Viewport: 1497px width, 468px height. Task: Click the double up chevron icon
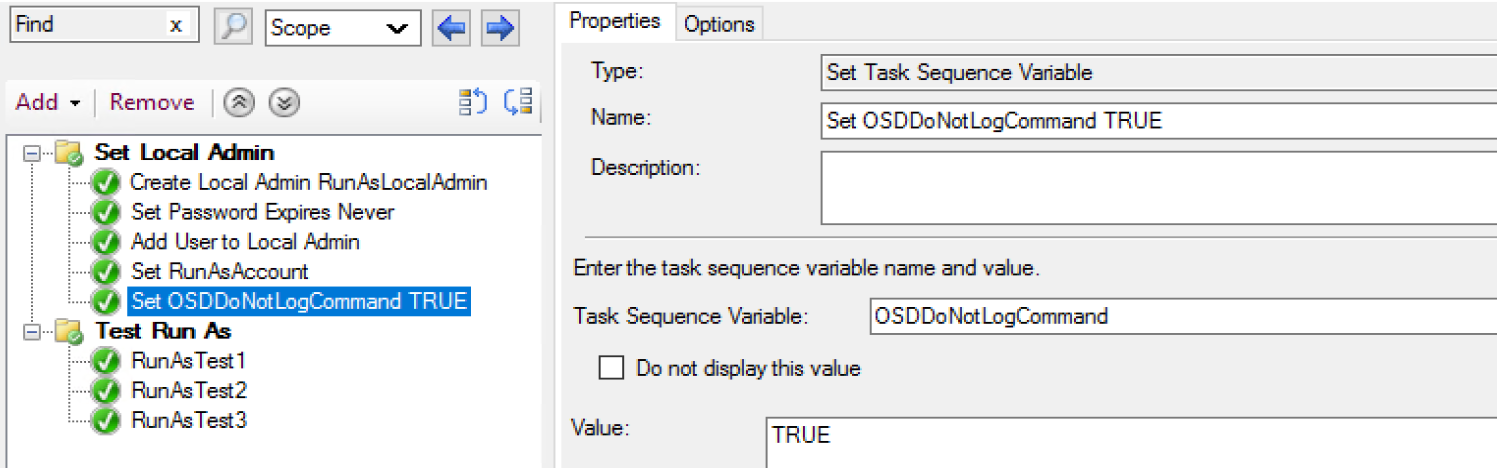click(x=238, y=103)
